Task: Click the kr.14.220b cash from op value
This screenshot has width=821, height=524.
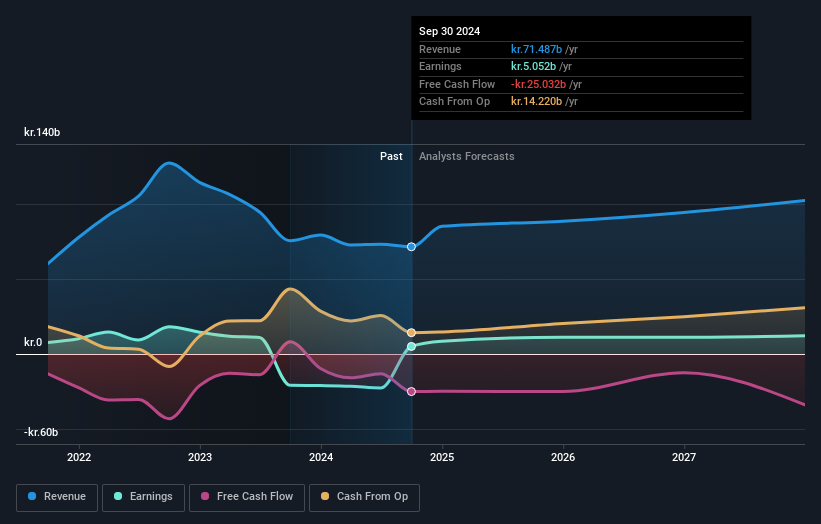Action: click(536, 101)
